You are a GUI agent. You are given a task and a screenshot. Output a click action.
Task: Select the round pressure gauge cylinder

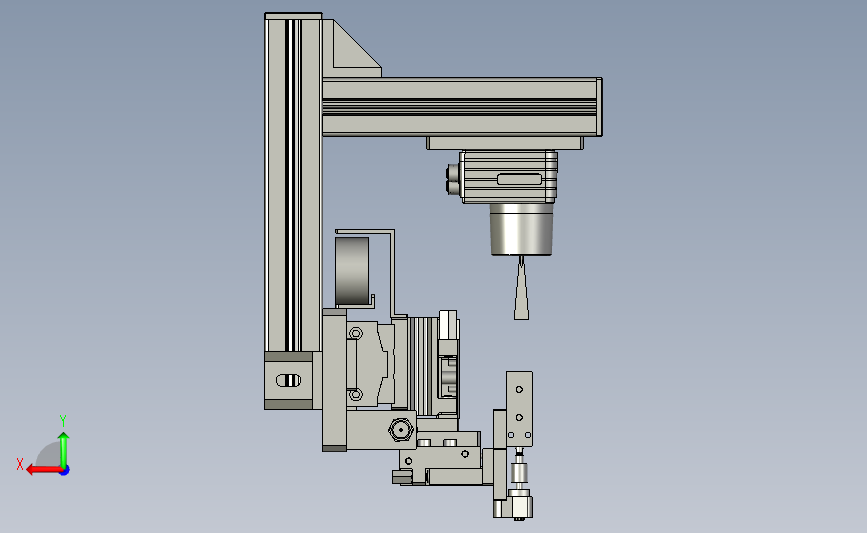coord(352,271)
